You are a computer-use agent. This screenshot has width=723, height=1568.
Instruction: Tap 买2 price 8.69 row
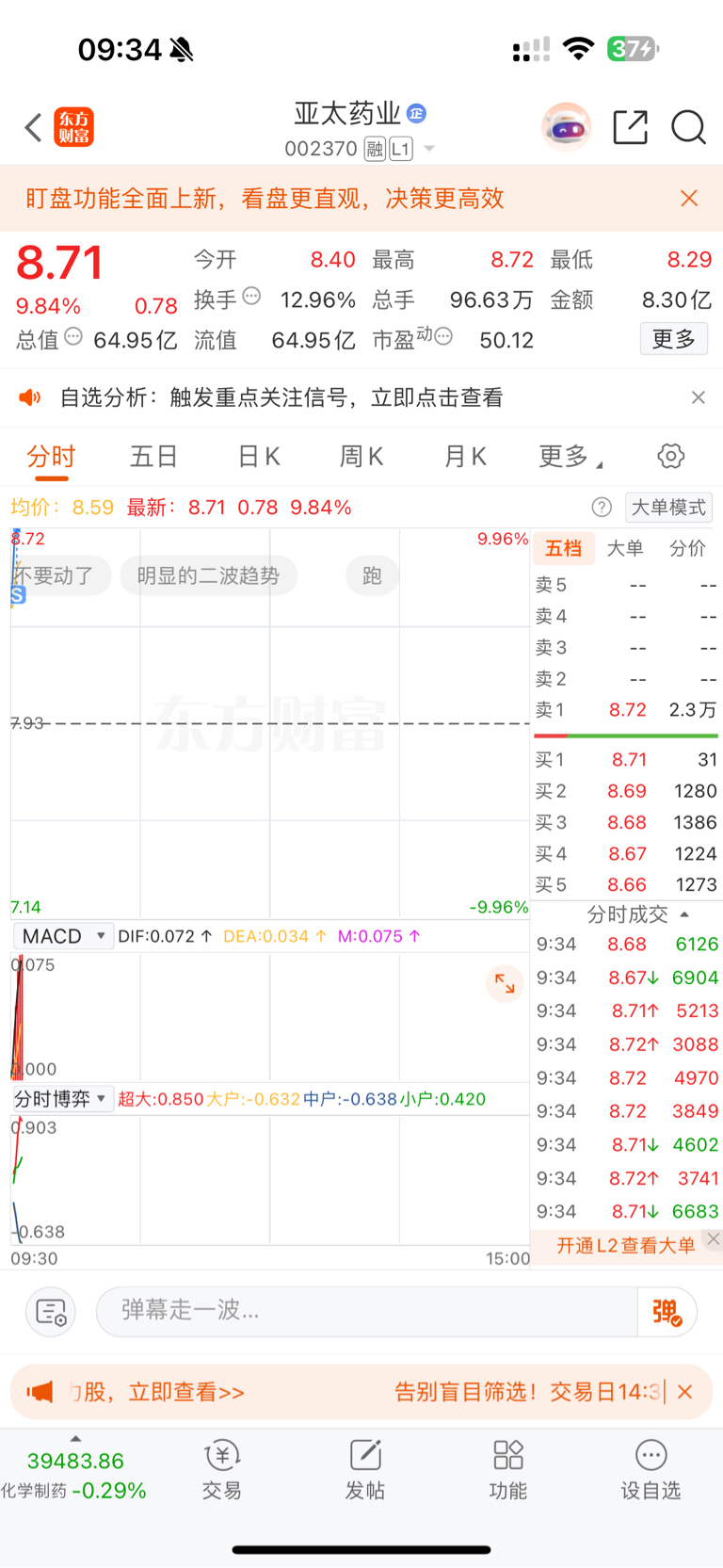(x=626, y=791)
